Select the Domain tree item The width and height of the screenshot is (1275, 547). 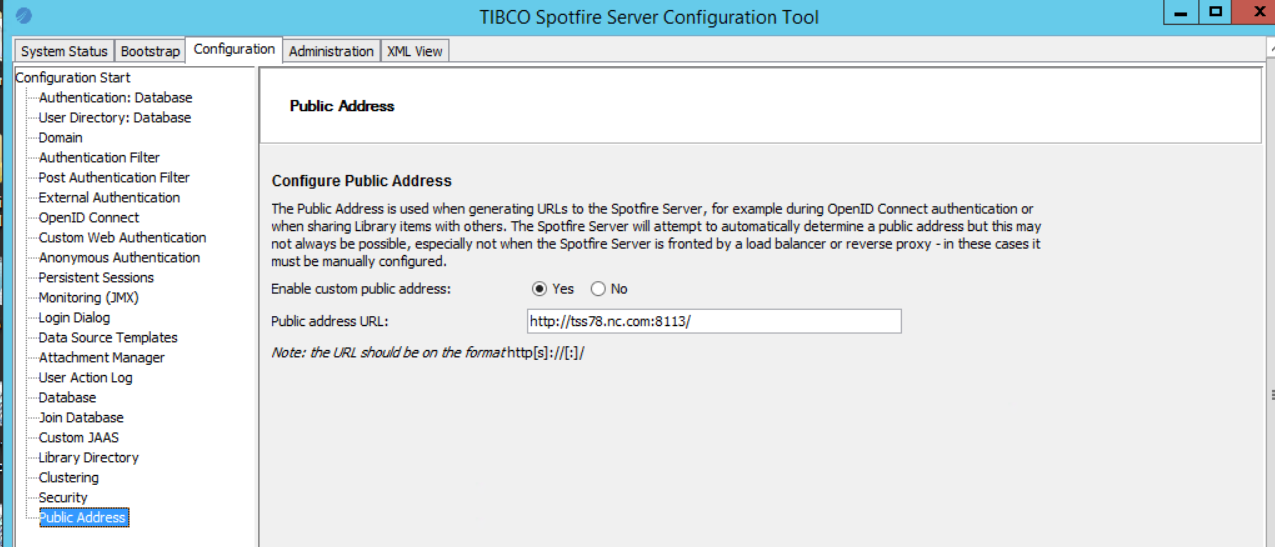pyautogui.click(x=60, y=138)
